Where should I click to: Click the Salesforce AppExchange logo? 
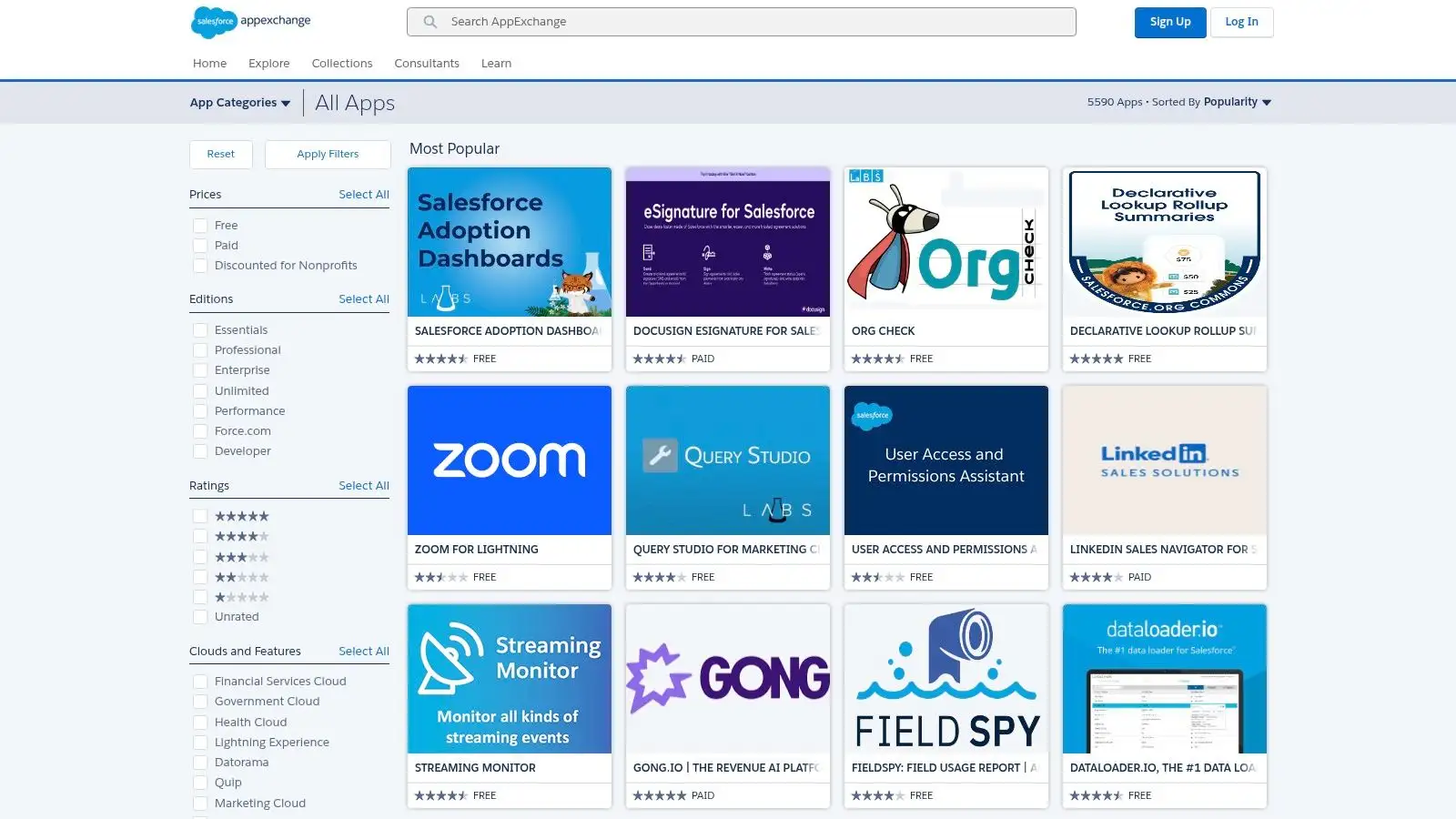click(x=250, y=22)
